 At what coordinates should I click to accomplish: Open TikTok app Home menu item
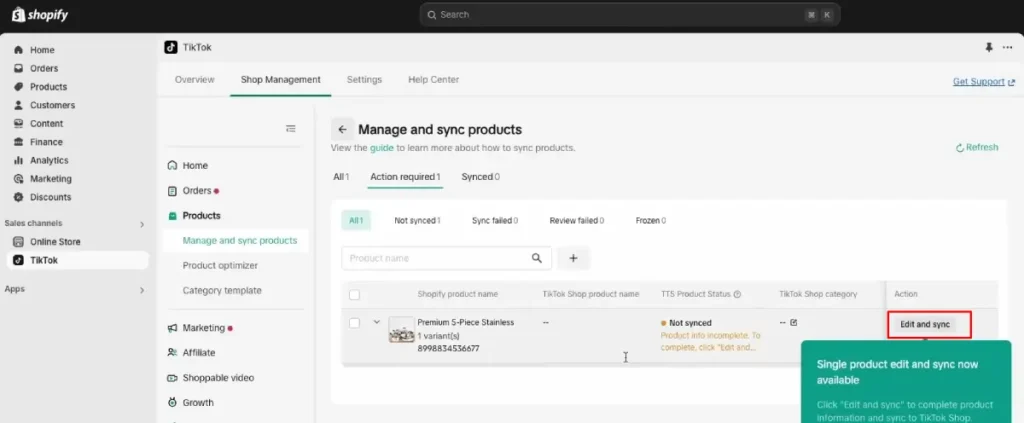click(195, 166)
